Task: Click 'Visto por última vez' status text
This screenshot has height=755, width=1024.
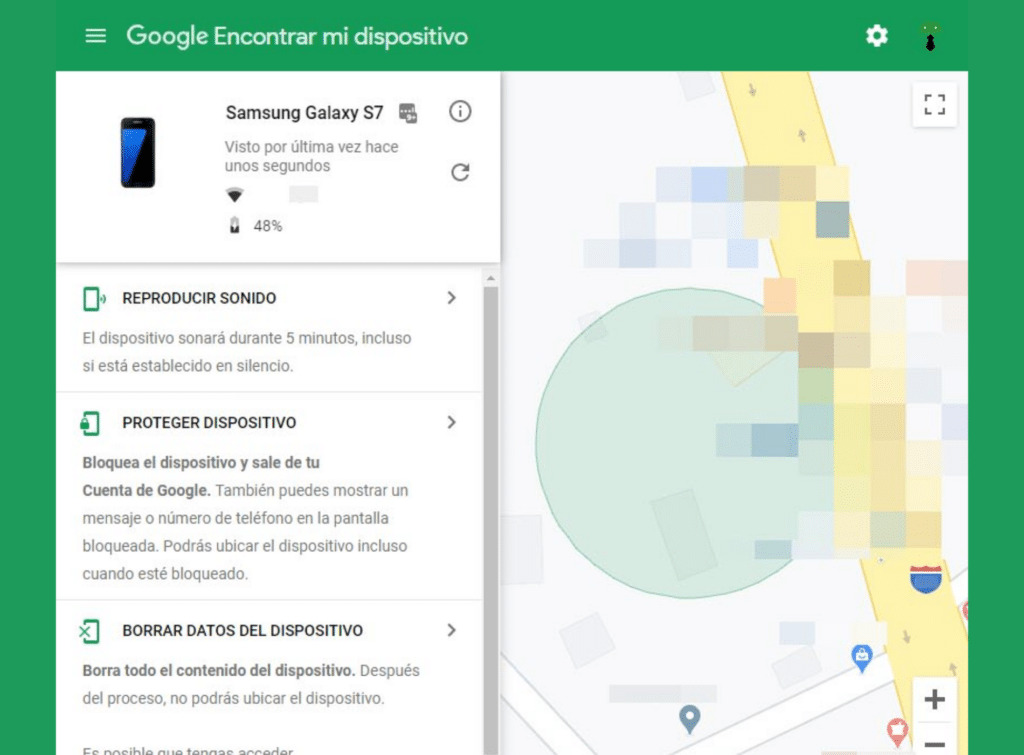Action: (312, 156)
